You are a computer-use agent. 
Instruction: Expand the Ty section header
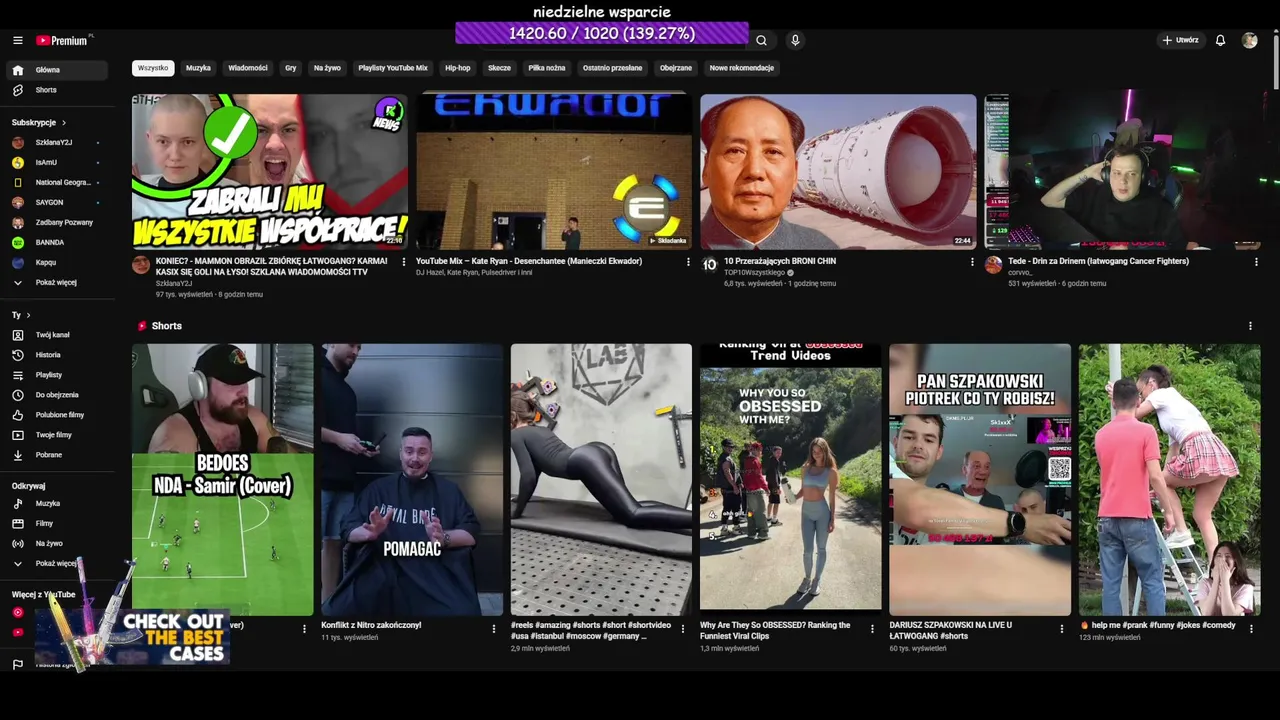(x=21, y=315)
